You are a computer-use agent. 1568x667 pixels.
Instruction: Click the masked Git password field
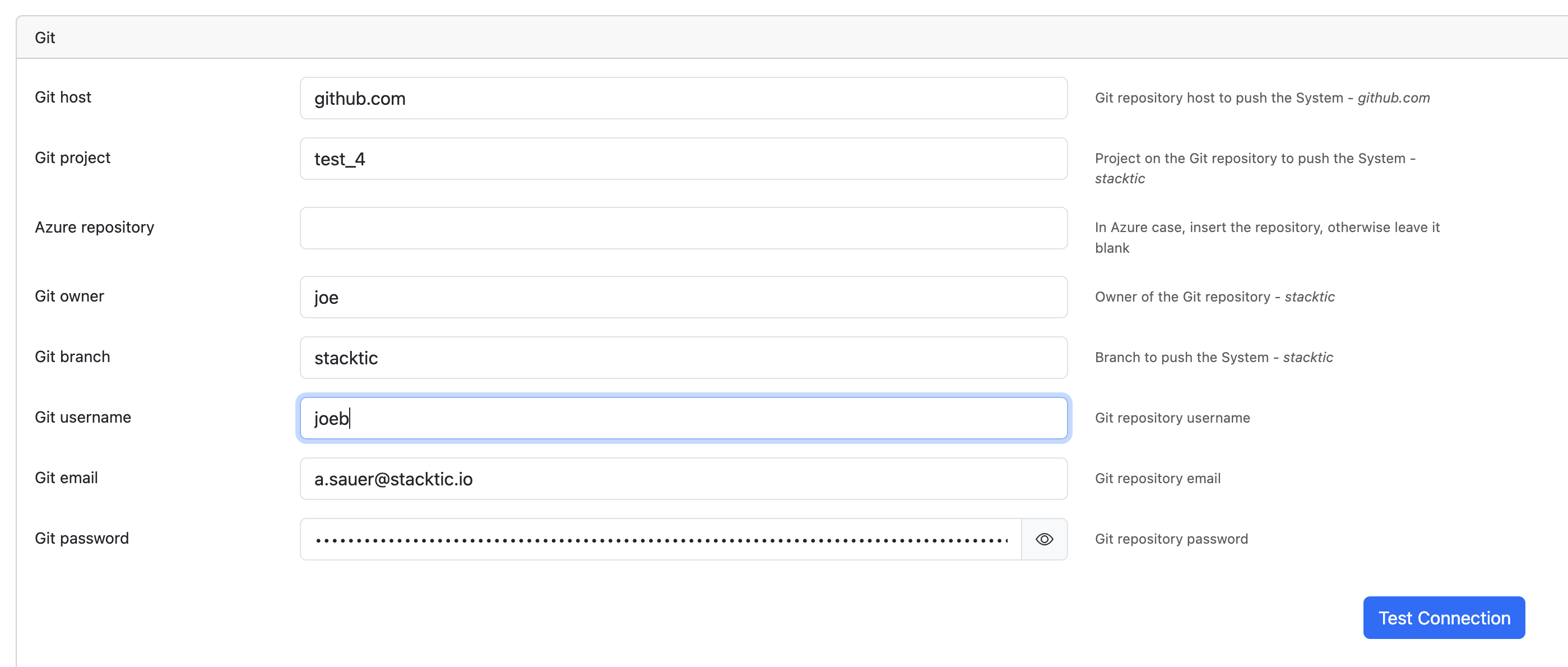tap(661, 539)
